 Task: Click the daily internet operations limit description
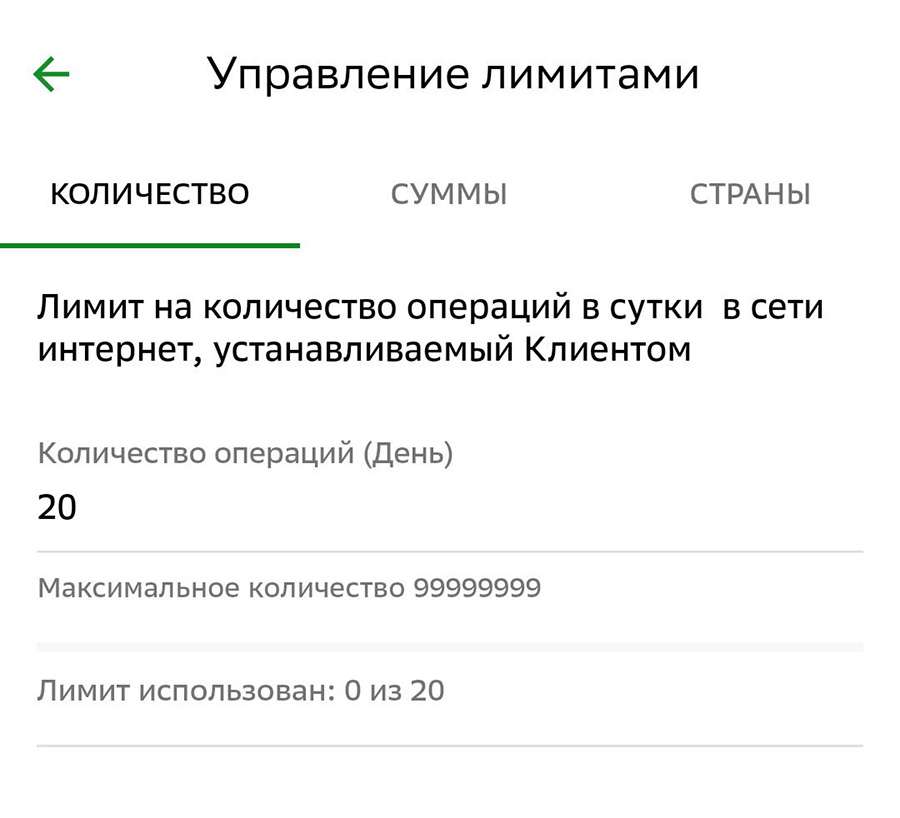click(430, 327)
